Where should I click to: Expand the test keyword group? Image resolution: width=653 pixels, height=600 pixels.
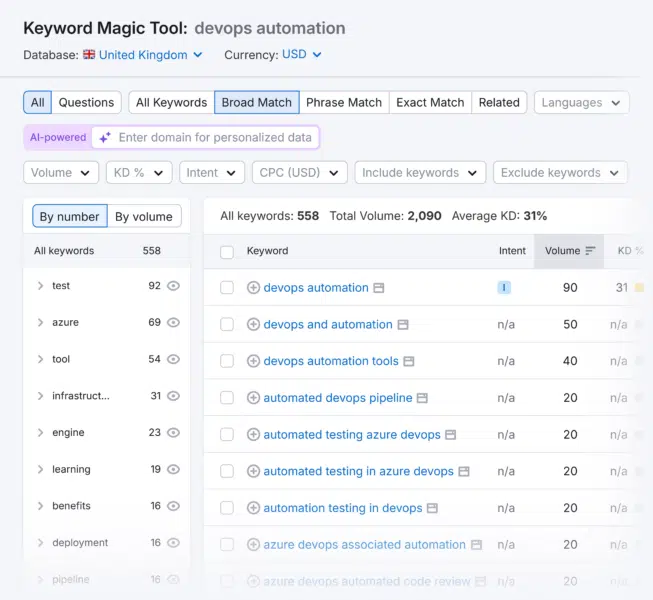point(40,286)
